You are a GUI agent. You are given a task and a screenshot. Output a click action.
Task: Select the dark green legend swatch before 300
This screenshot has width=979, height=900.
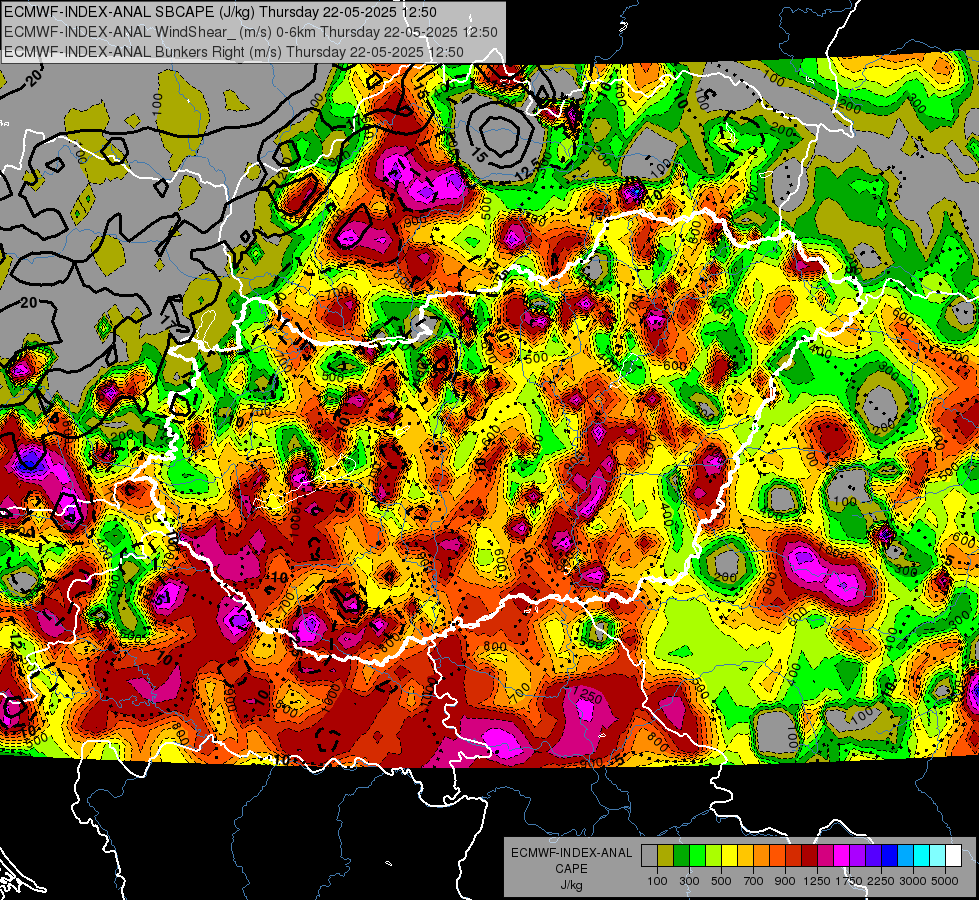tap(681, 856)
